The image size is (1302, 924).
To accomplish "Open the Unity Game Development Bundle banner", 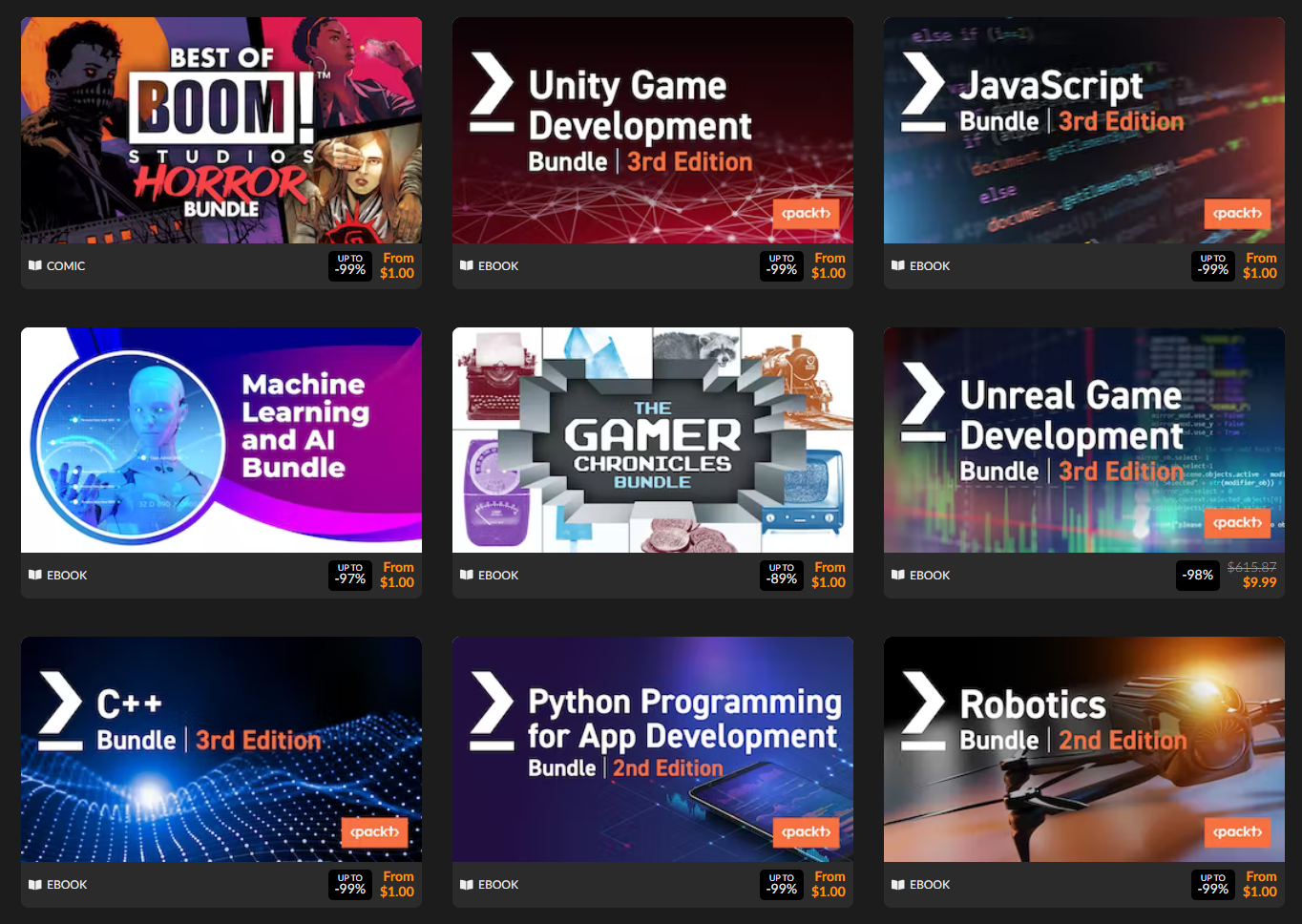I will (x=653, y=130).
